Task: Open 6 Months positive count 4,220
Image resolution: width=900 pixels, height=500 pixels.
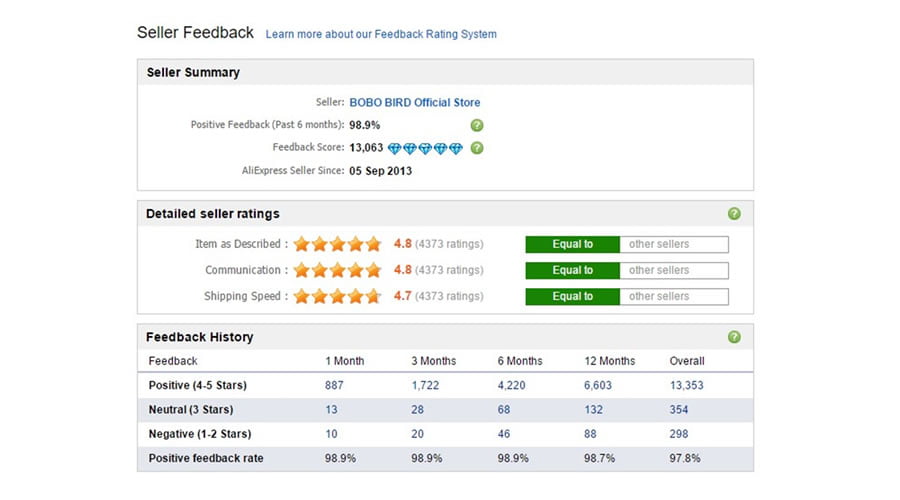Action: (511, 385)
